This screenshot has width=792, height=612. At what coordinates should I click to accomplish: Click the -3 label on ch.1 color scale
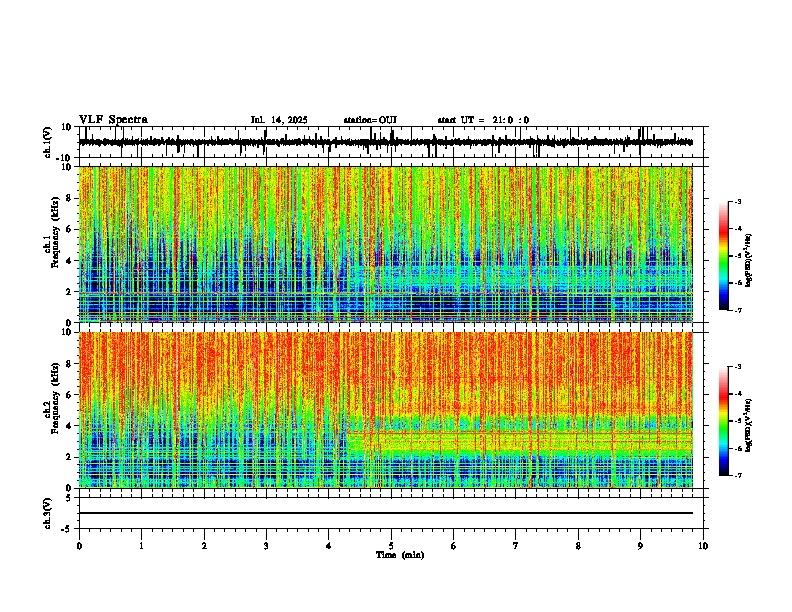[738, 202]
